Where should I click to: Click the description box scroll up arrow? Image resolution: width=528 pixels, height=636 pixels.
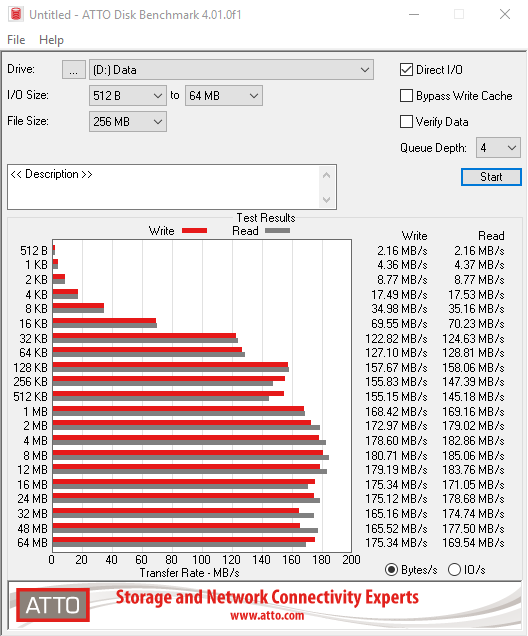pos(326,176)
